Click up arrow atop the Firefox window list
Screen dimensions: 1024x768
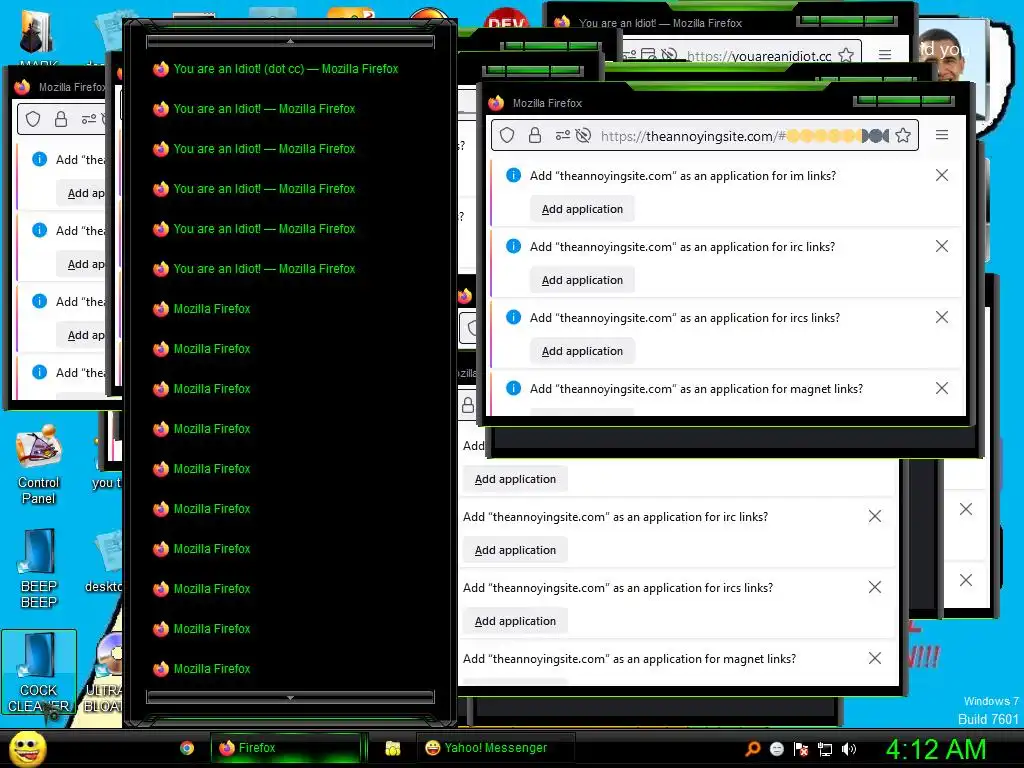point(291,41)
